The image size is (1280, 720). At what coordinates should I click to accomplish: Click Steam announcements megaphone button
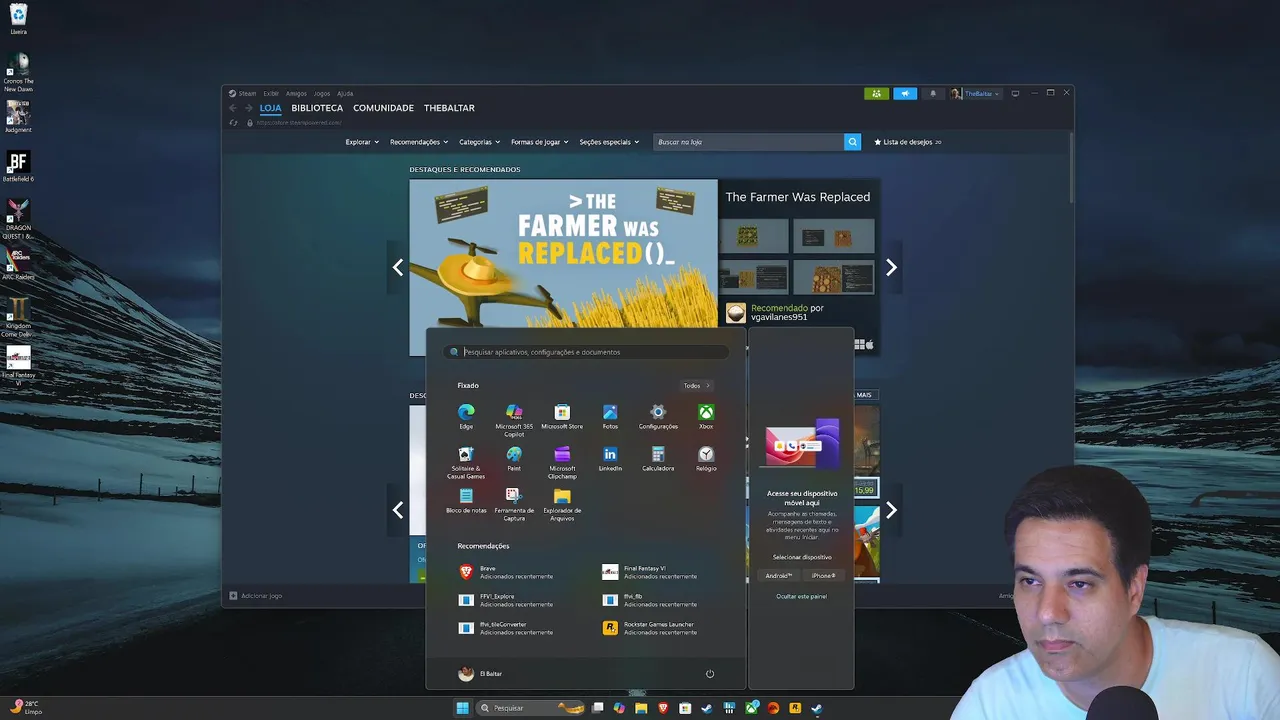[905, 93]
